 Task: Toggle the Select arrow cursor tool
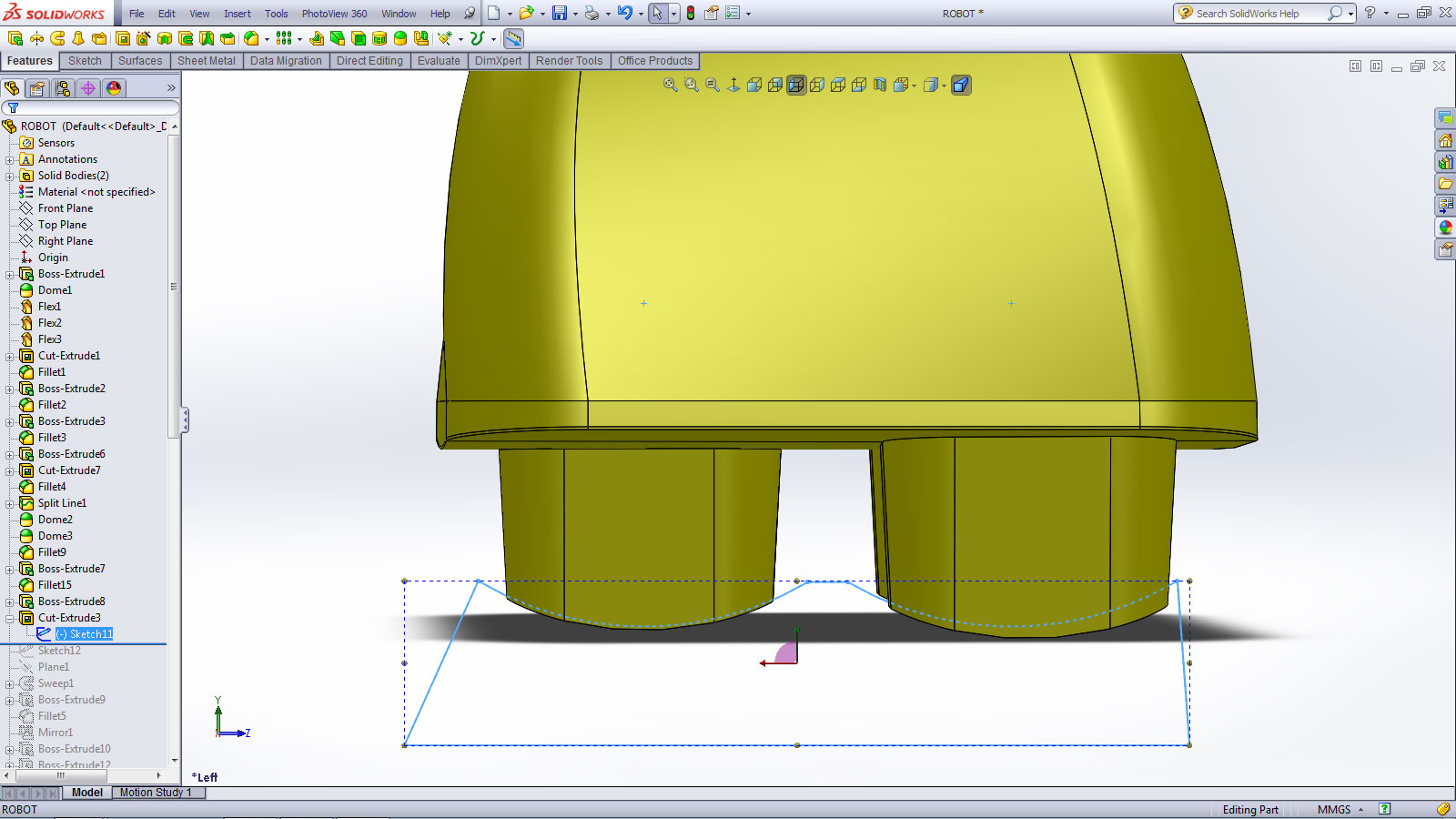(657, 13)
